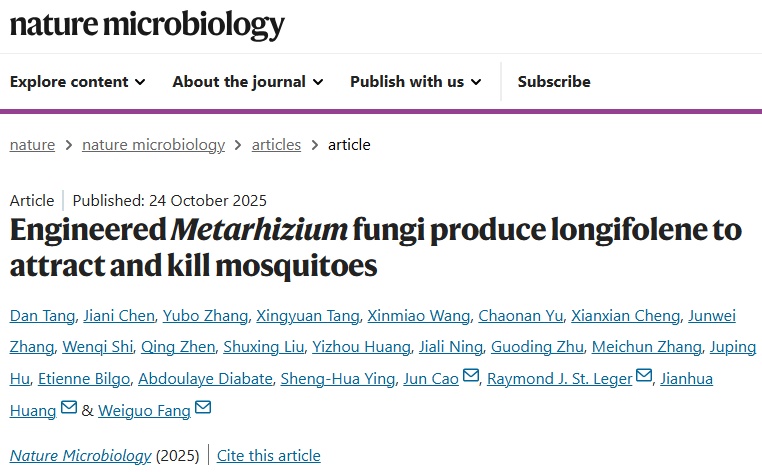The image size is (762, 472).
Task: View author Dan Tang's details
Action: click(41, 316)
